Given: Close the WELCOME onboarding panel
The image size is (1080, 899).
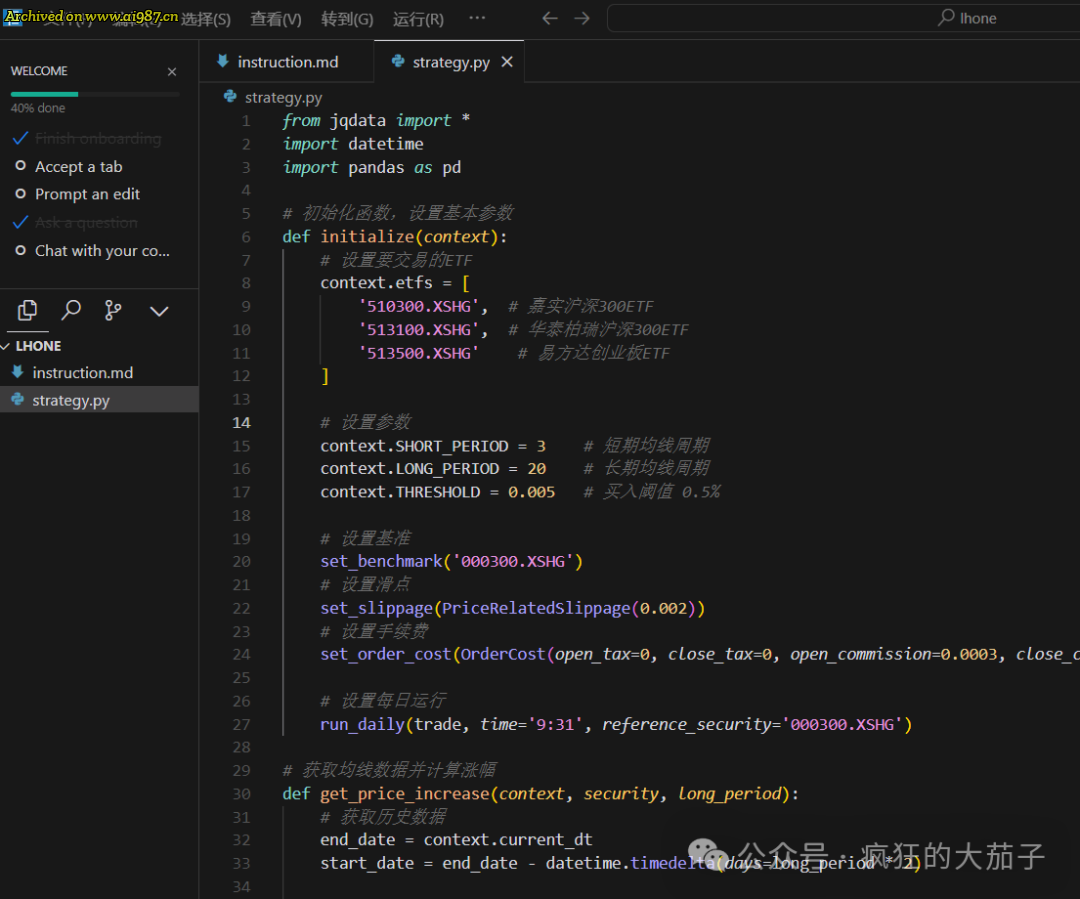Looking at the screenshot, I should 172,72.
